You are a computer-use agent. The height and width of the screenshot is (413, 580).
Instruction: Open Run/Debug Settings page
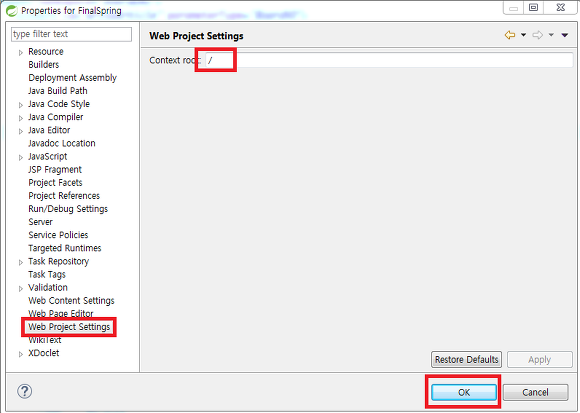point(68,209)
